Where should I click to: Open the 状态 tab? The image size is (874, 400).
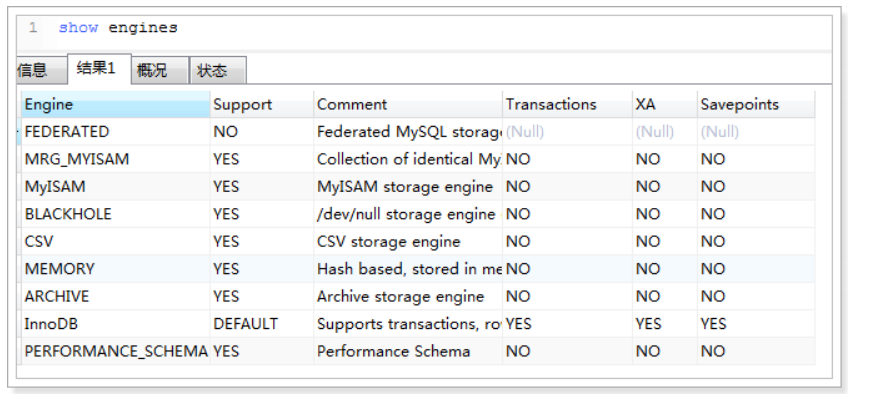point(218,71)
